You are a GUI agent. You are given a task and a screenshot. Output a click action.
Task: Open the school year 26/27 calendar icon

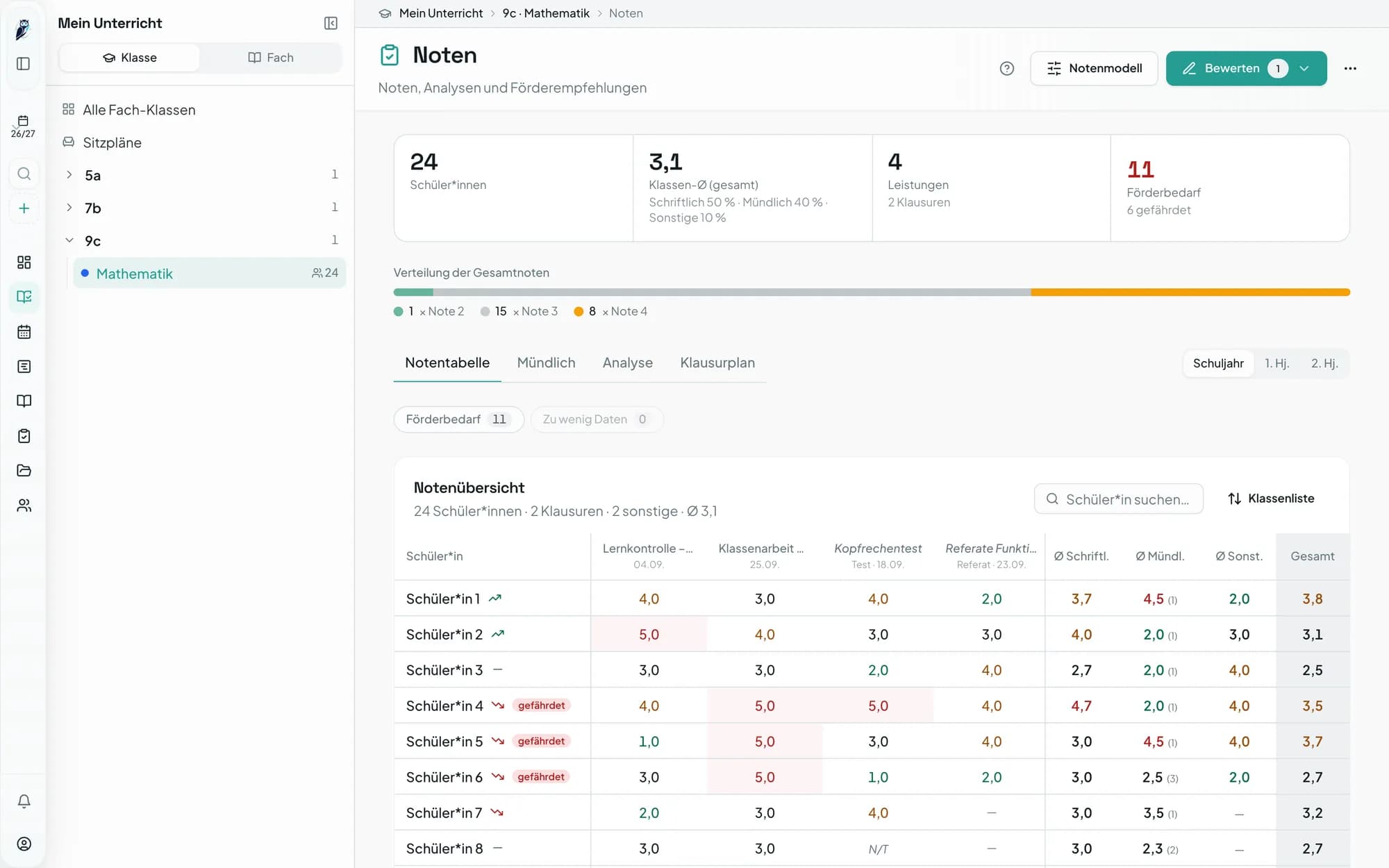tap(23, 126)
